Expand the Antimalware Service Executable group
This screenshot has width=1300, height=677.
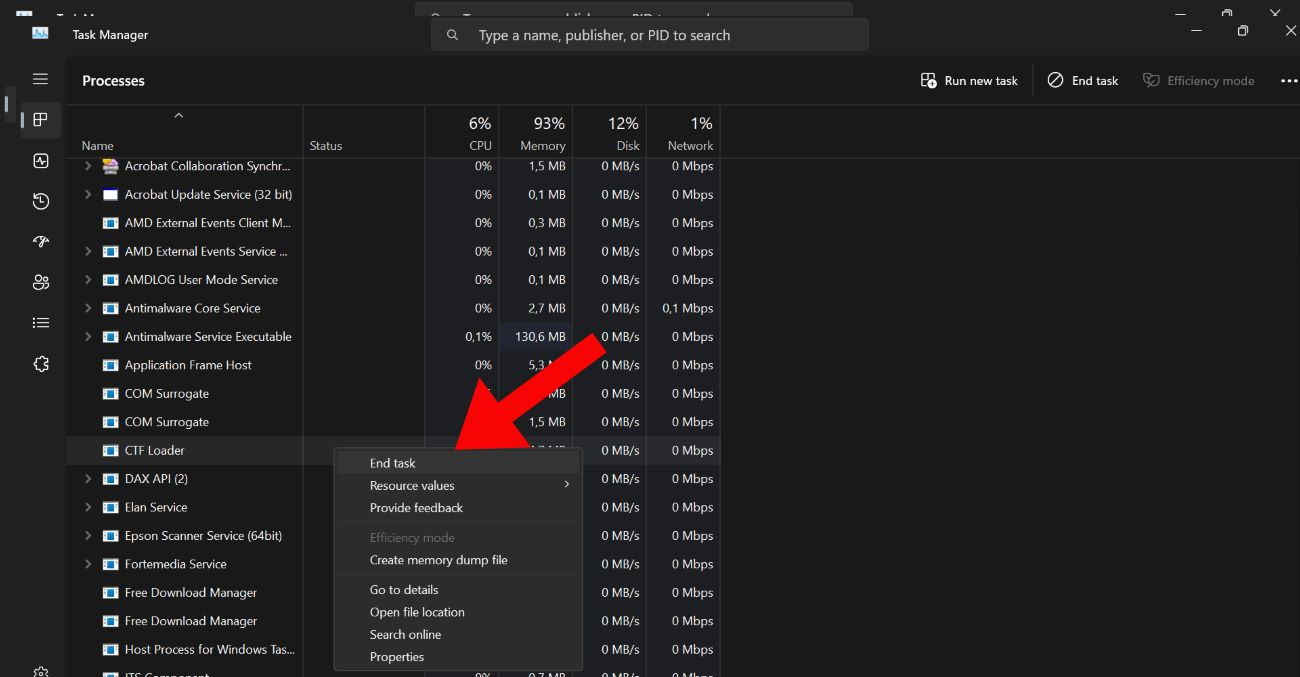click(88, 337)
